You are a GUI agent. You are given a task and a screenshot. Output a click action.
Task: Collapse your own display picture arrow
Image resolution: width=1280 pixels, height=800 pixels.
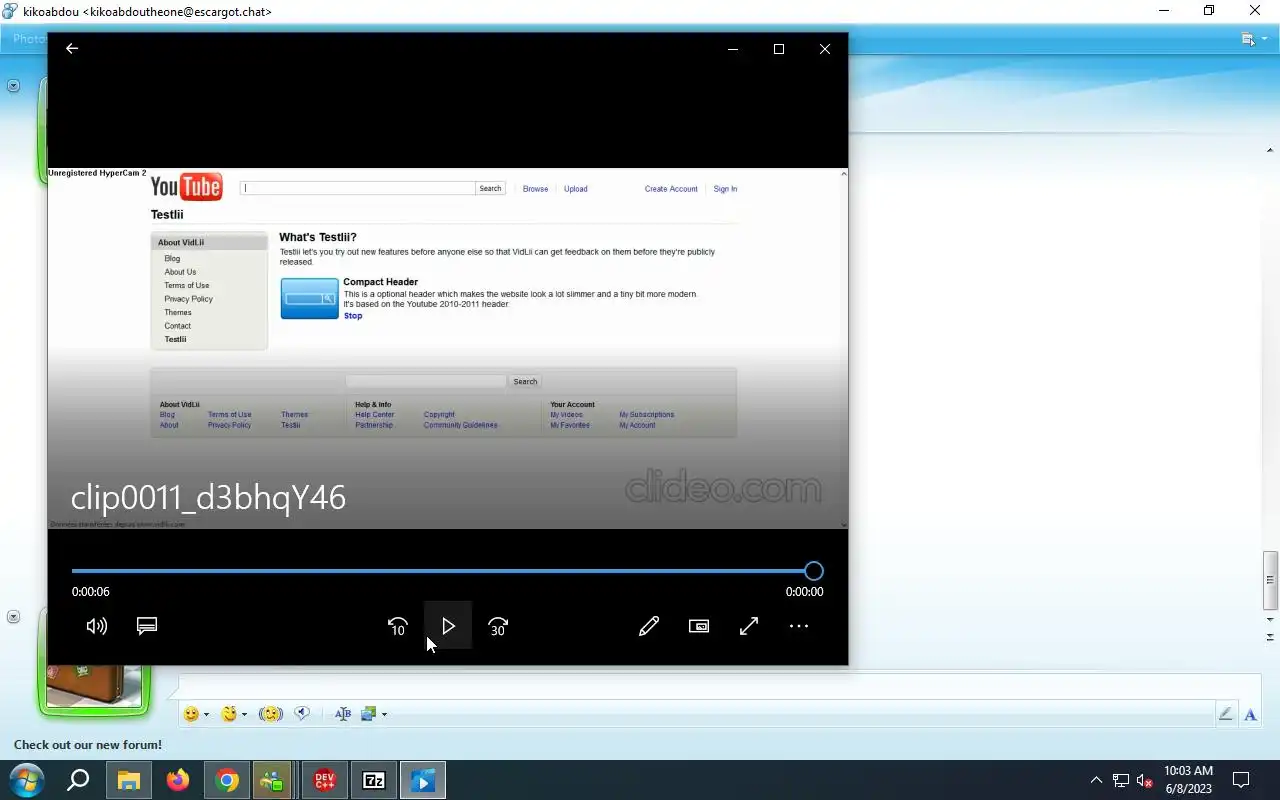13,617
